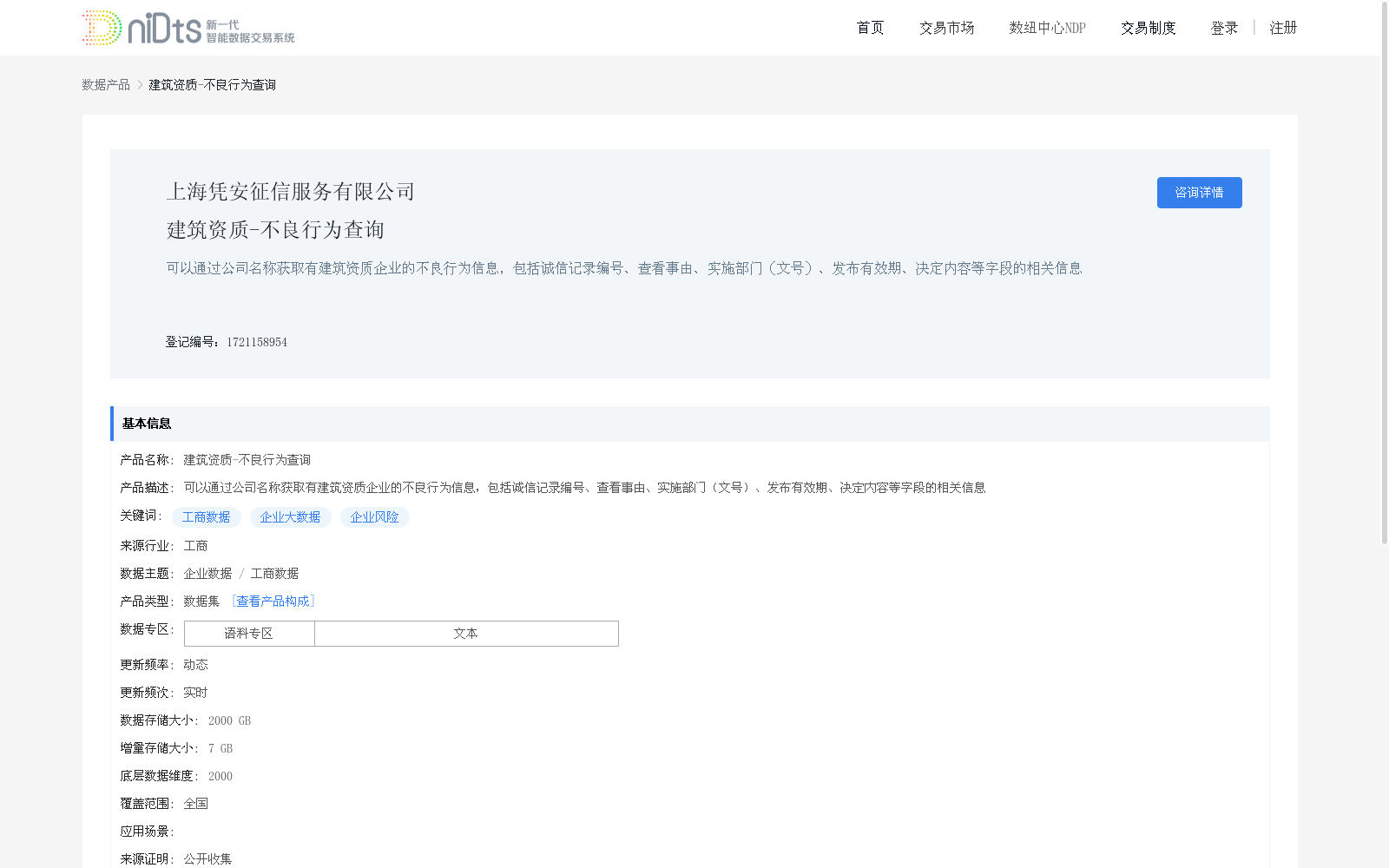1389x868 pixels.
Task: Click the 7 GB incremental storage value
Action: point(221,748)
